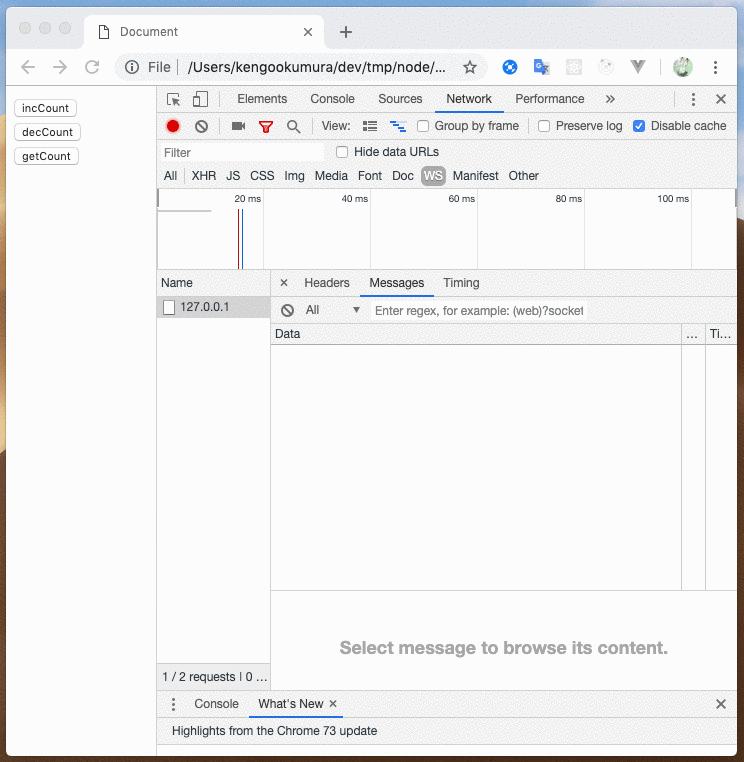The image size is (744, 762).
Task: Filter requests by WS type
Action: (433, 176)
